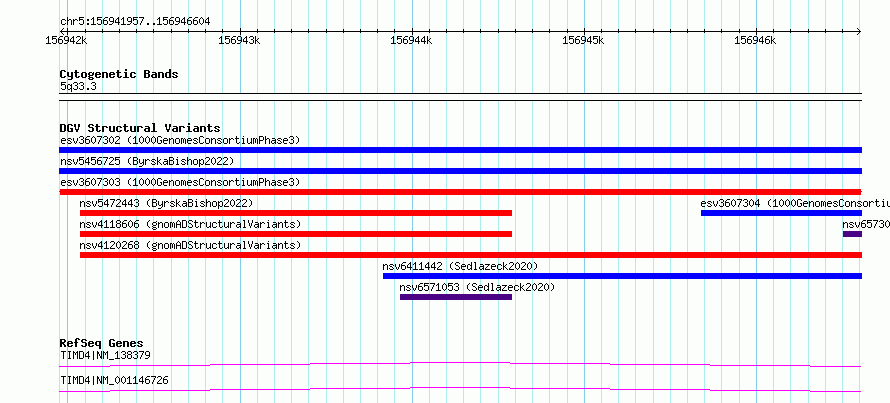Click the RefSeq Genes track title
This screenshot has width=890, height=403.
[102, 343]
